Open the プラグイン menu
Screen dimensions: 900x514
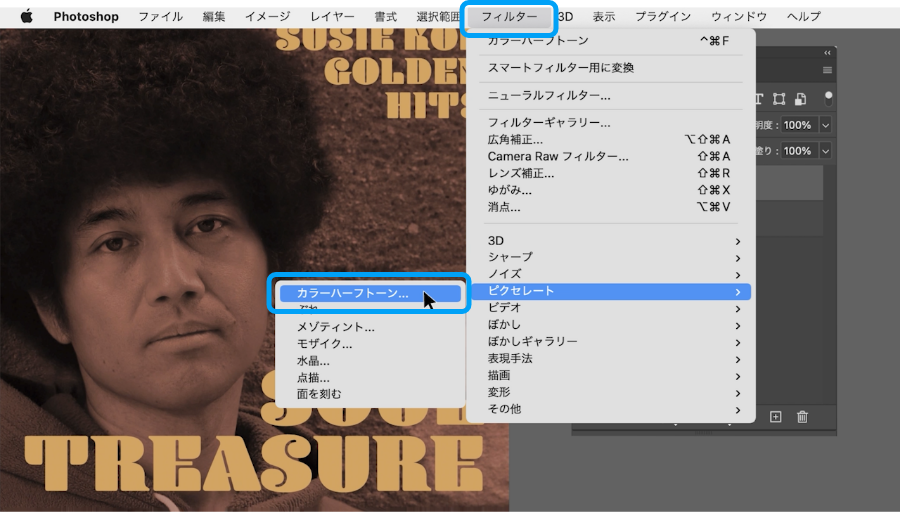pyautogui.click(x=663, y=17)
